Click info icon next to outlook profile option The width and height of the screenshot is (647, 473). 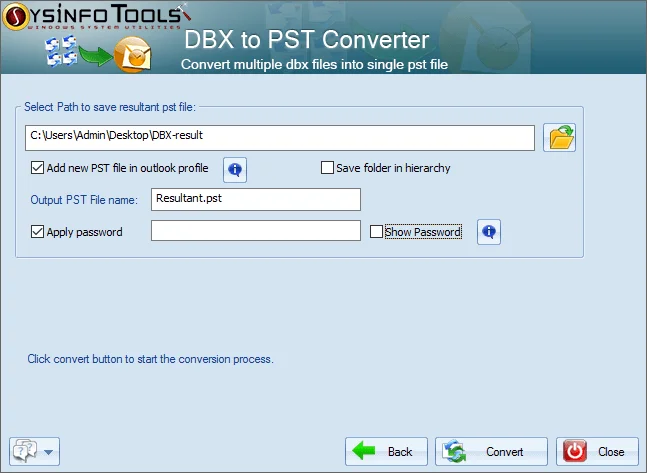click(x=235, y=169)
